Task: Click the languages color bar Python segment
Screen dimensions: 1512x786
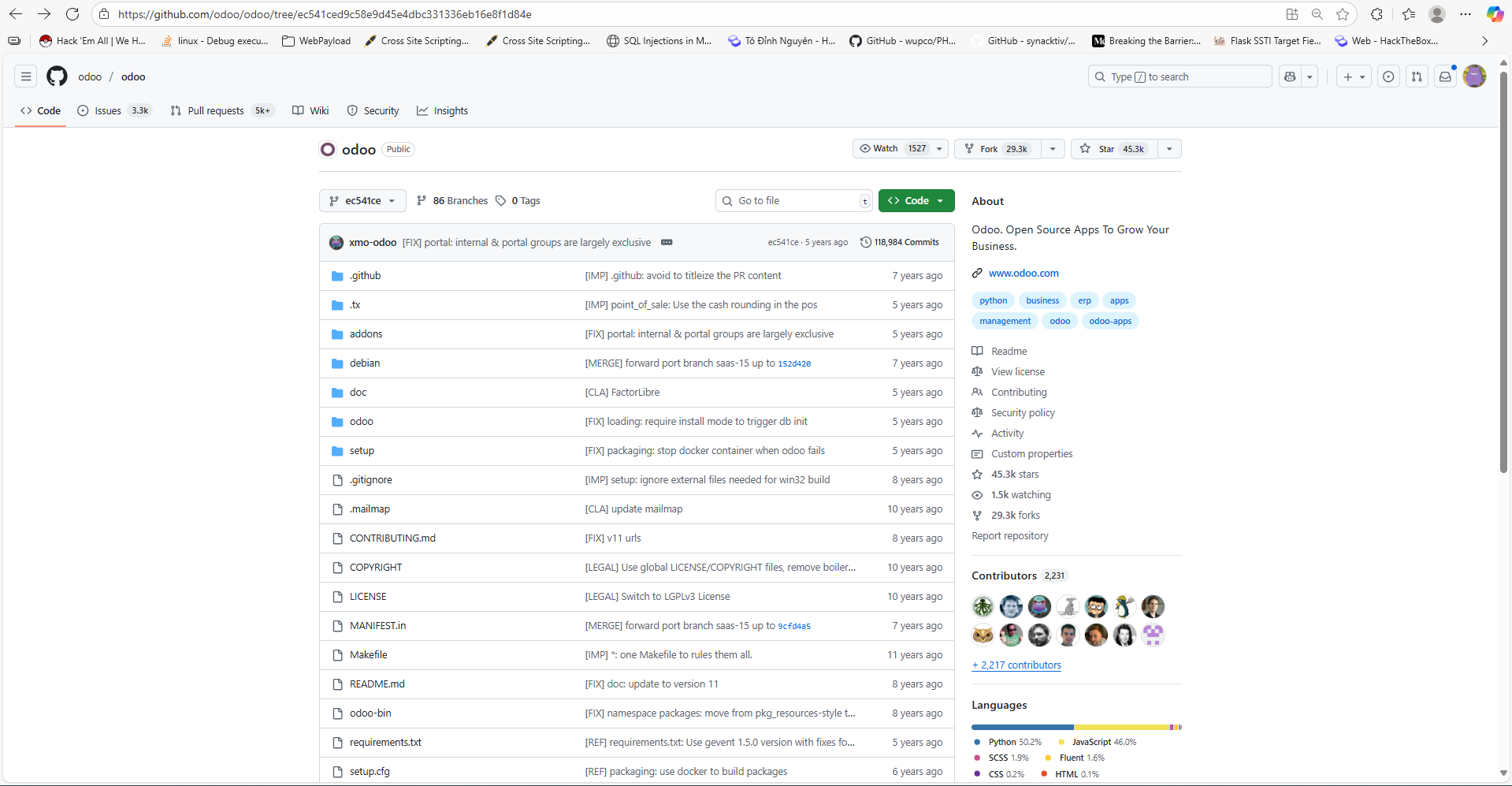Action: point(1022,727)
